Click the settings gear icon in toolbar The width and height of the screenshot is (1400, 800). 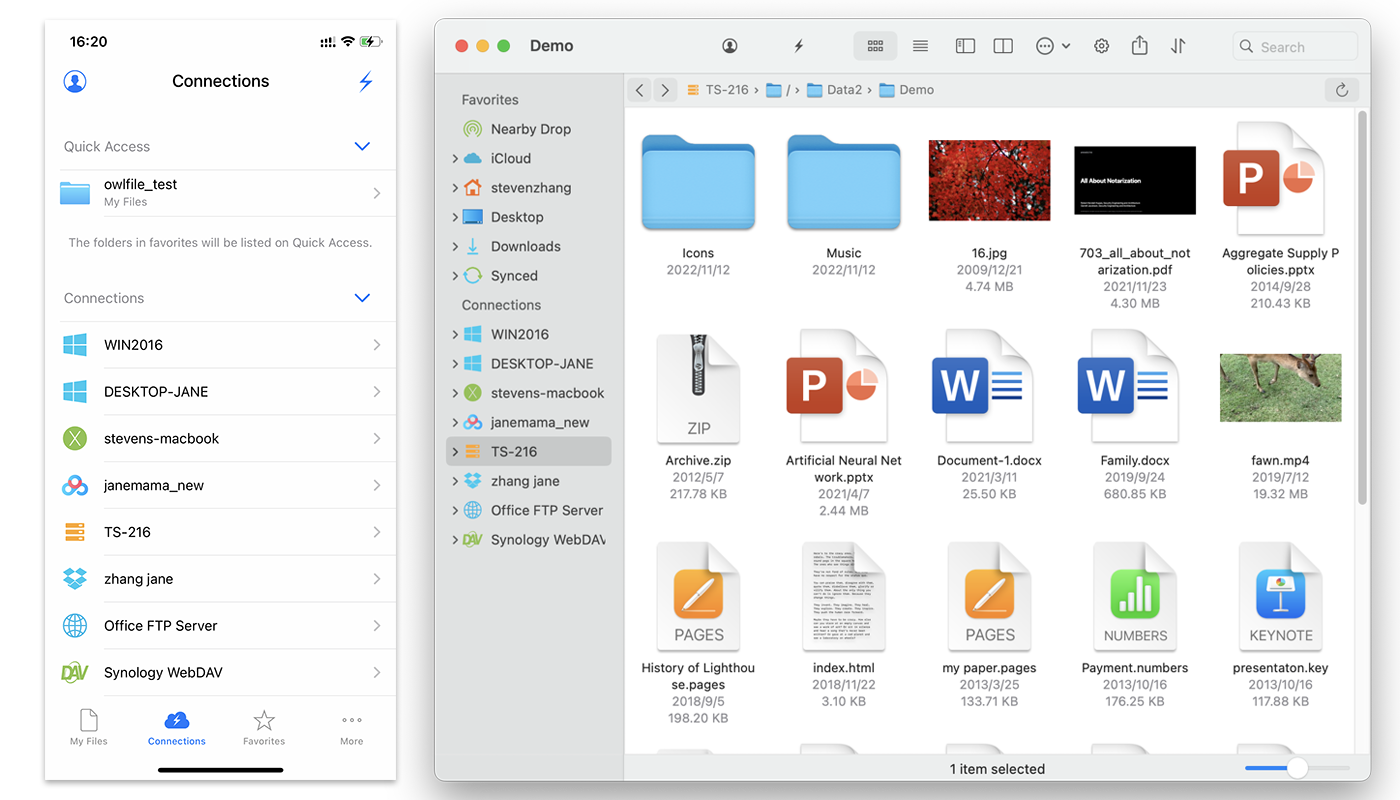(1101, 46)
